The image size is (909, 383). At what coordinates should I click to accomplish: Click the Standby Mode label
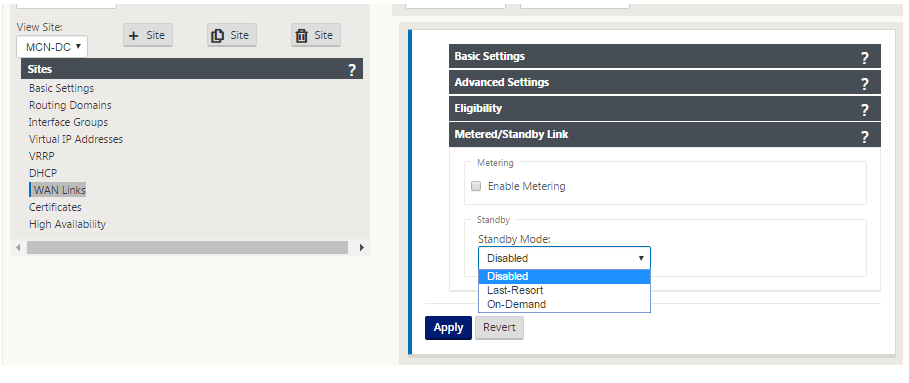coord(514,239)
